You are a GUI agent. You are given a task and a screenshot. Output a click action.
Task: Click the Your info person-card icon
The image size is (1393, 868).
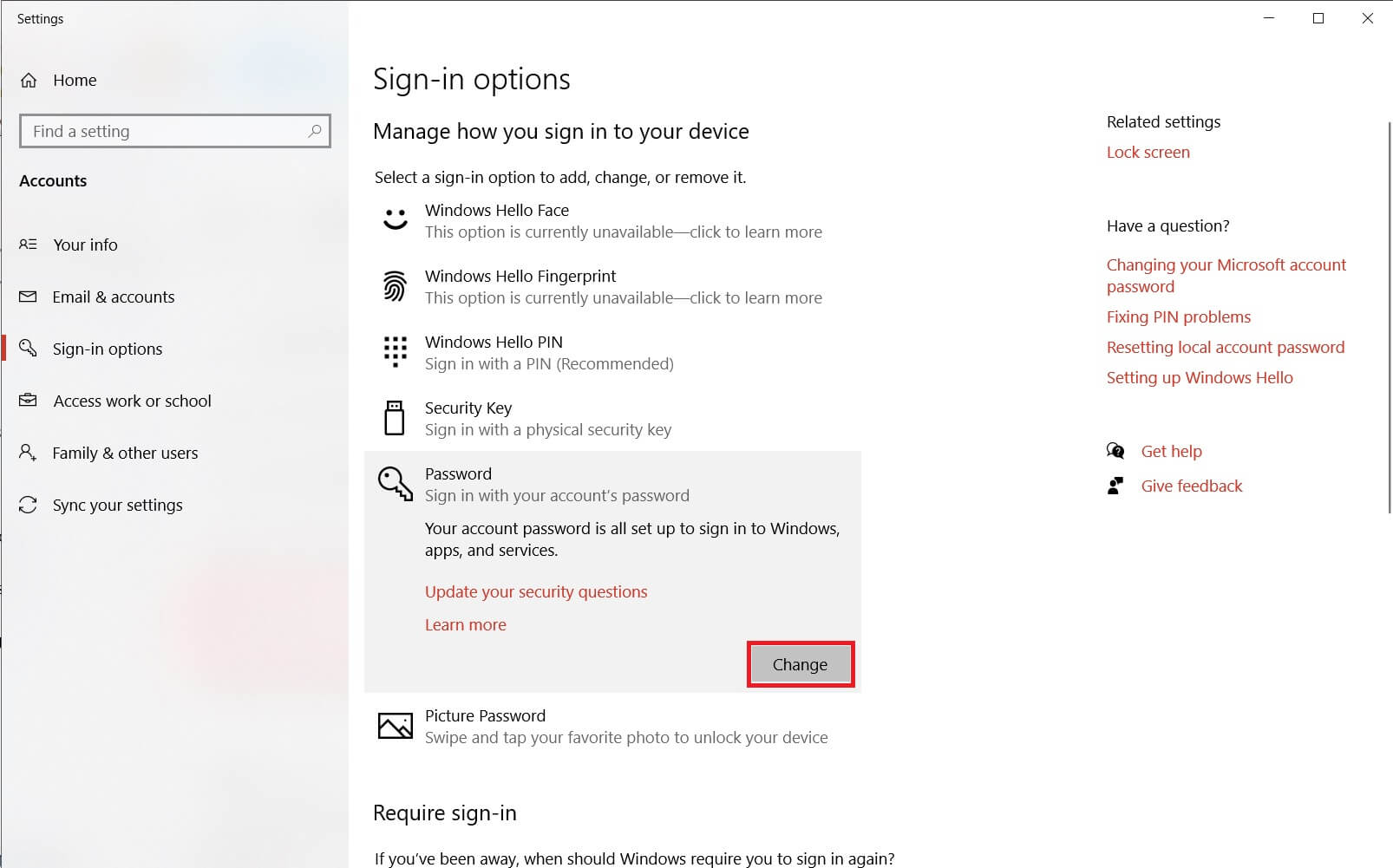tap(28, 245)
